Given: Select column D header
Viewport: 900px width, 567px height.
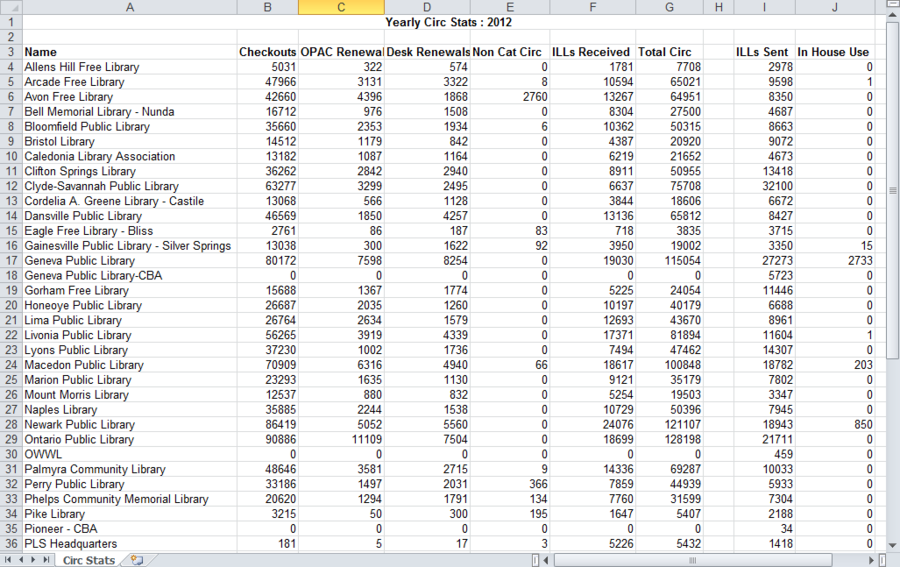Looking at the screenshot, I should click(x=427, y=7).
